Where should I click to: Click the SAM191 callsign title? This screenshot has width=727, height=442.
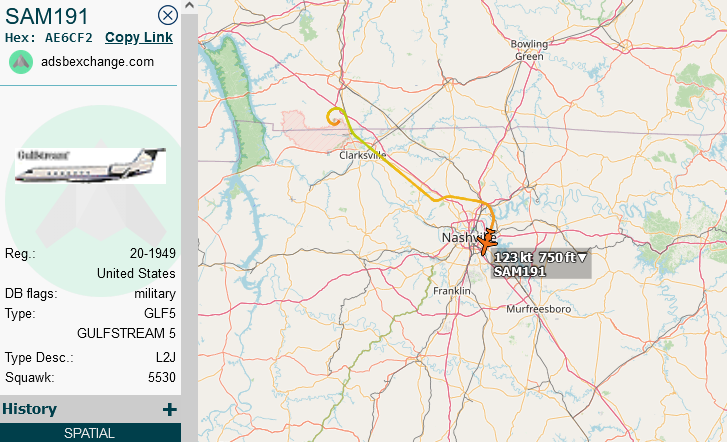tap(47, 16)
